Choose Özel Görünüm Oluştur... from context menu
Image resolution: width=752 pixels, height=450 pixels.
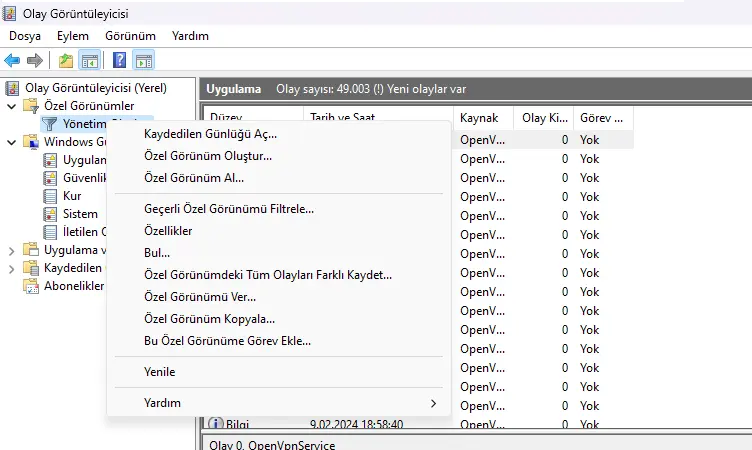coord(279,156)
